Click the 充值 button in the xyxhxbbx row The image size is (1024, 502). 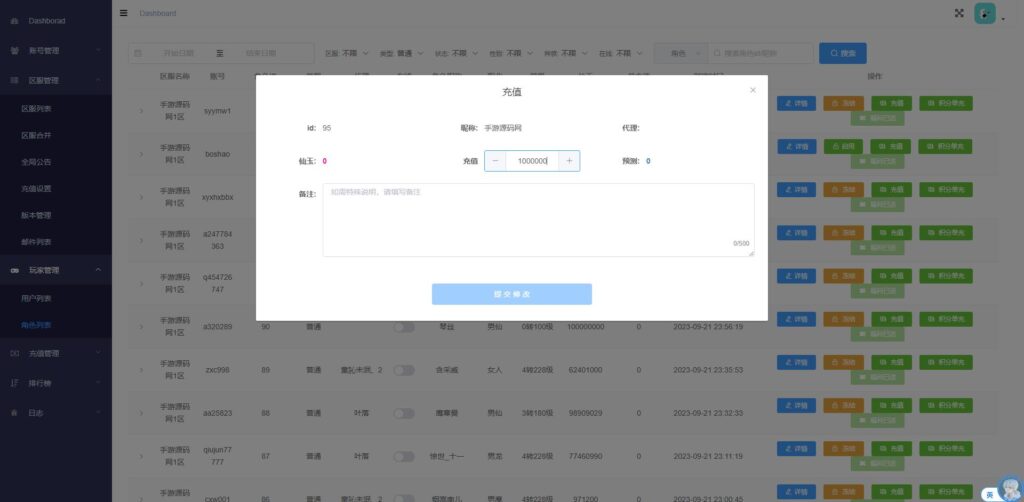click(891, 189)
